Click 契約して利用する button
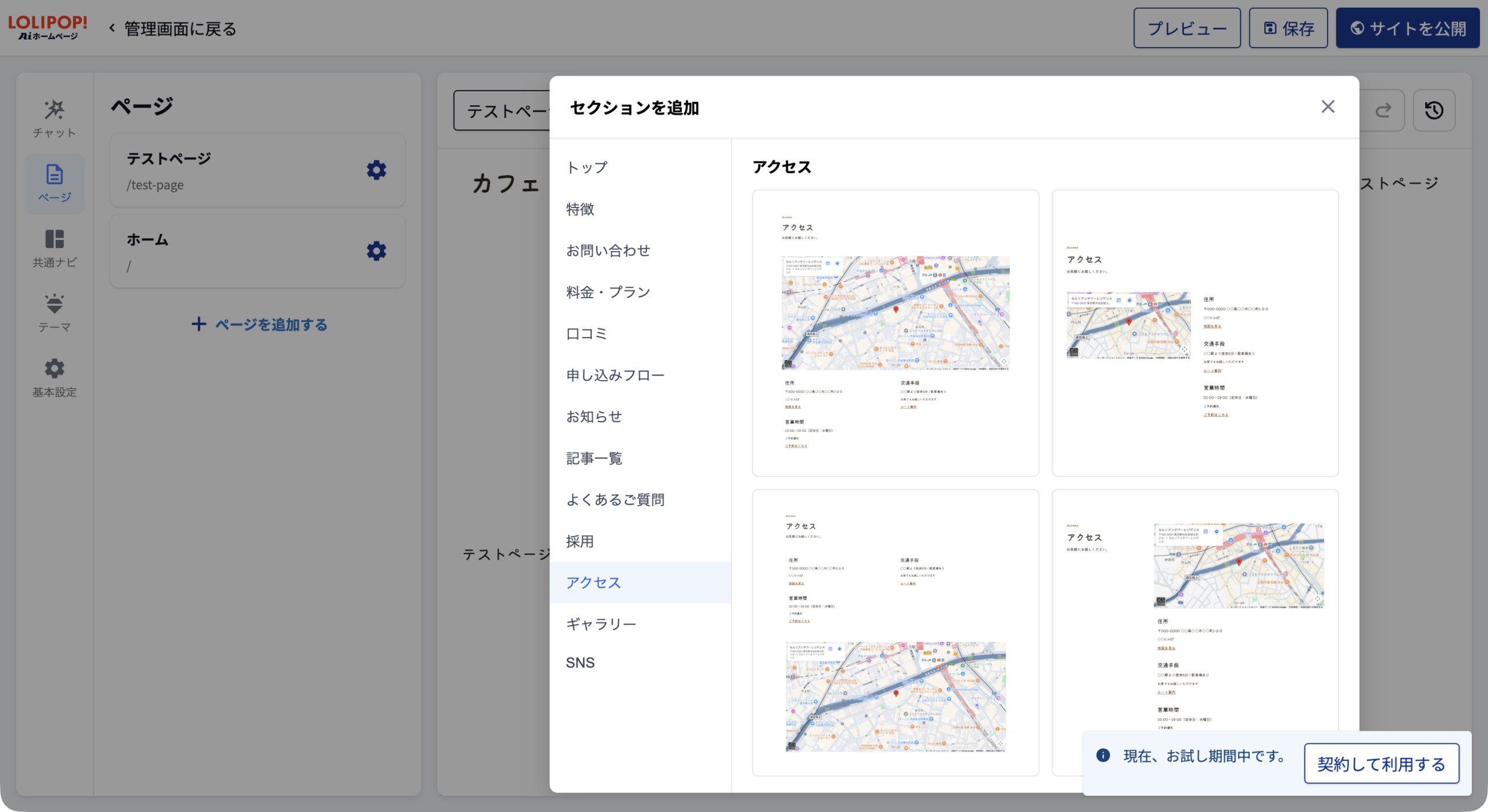 pyautogui.click(x=1381, y=764)
